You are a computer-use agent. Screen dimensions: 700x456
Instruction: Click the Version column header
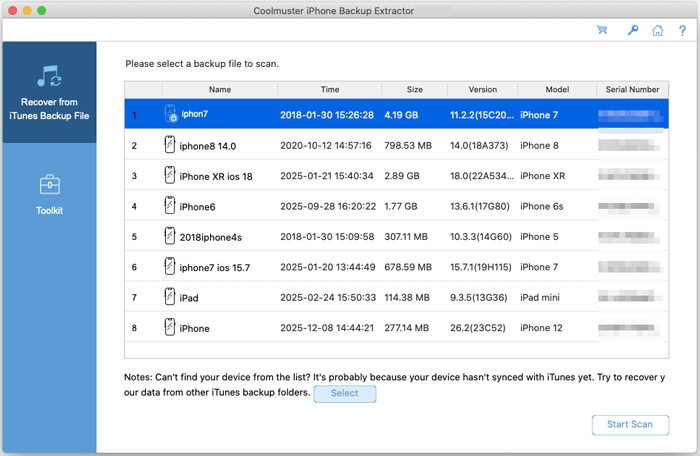coord(483,89)
